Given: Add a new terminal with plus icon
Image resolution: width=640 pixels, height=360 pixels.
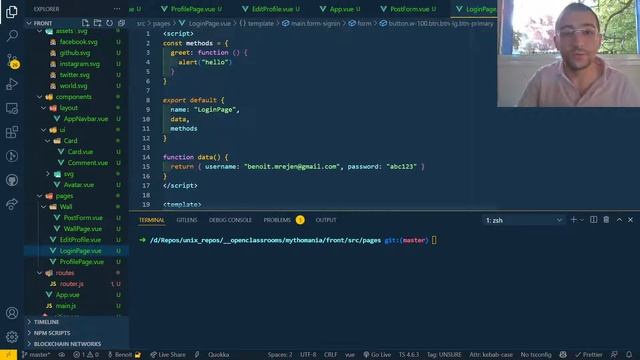Looking at the screenshot, I should click(x=573, y=220).
